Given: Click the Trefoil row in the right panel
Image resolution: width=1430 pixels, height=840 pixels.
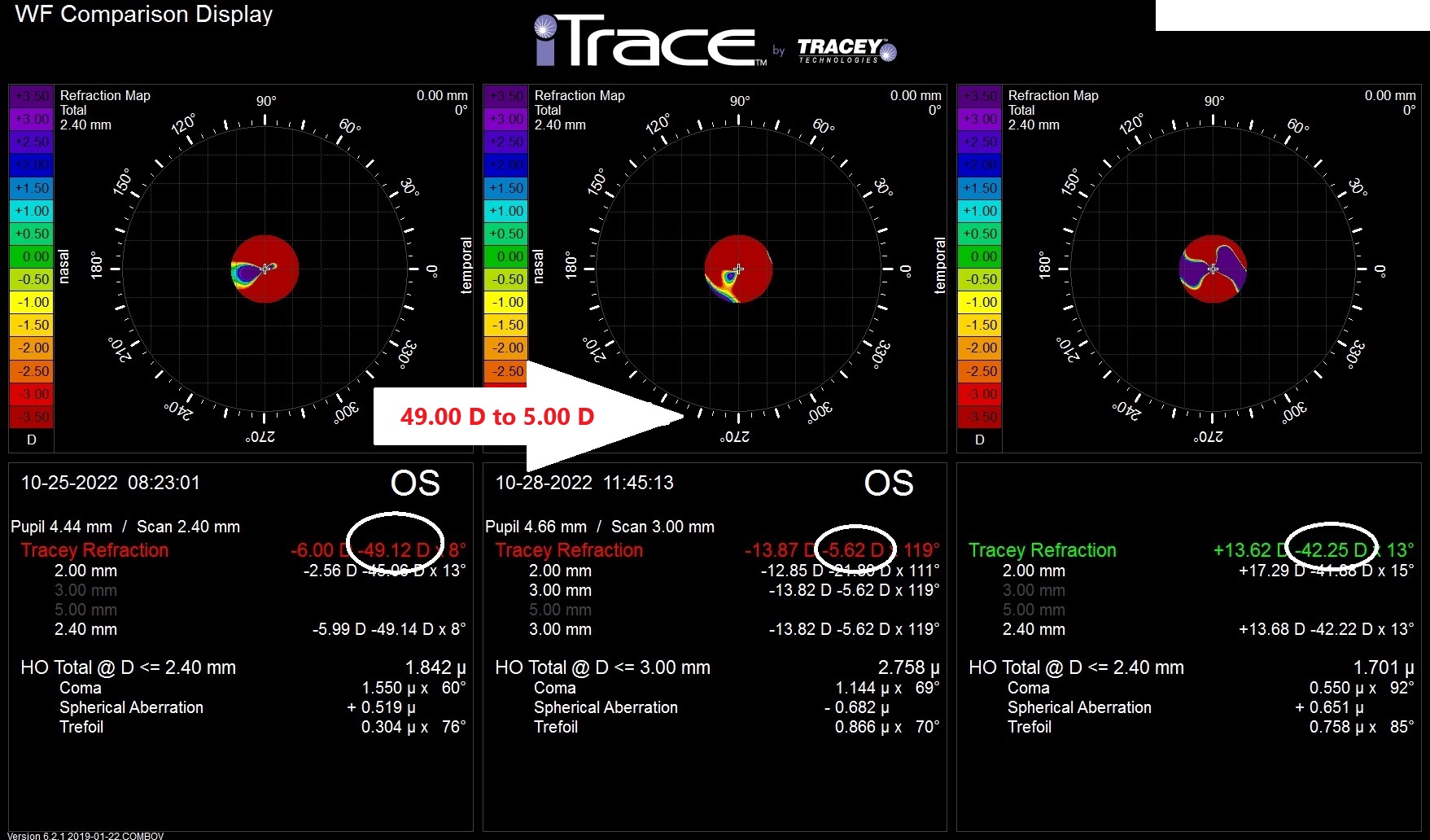Looking at the screenshot, I should (x=1029, y=727).
